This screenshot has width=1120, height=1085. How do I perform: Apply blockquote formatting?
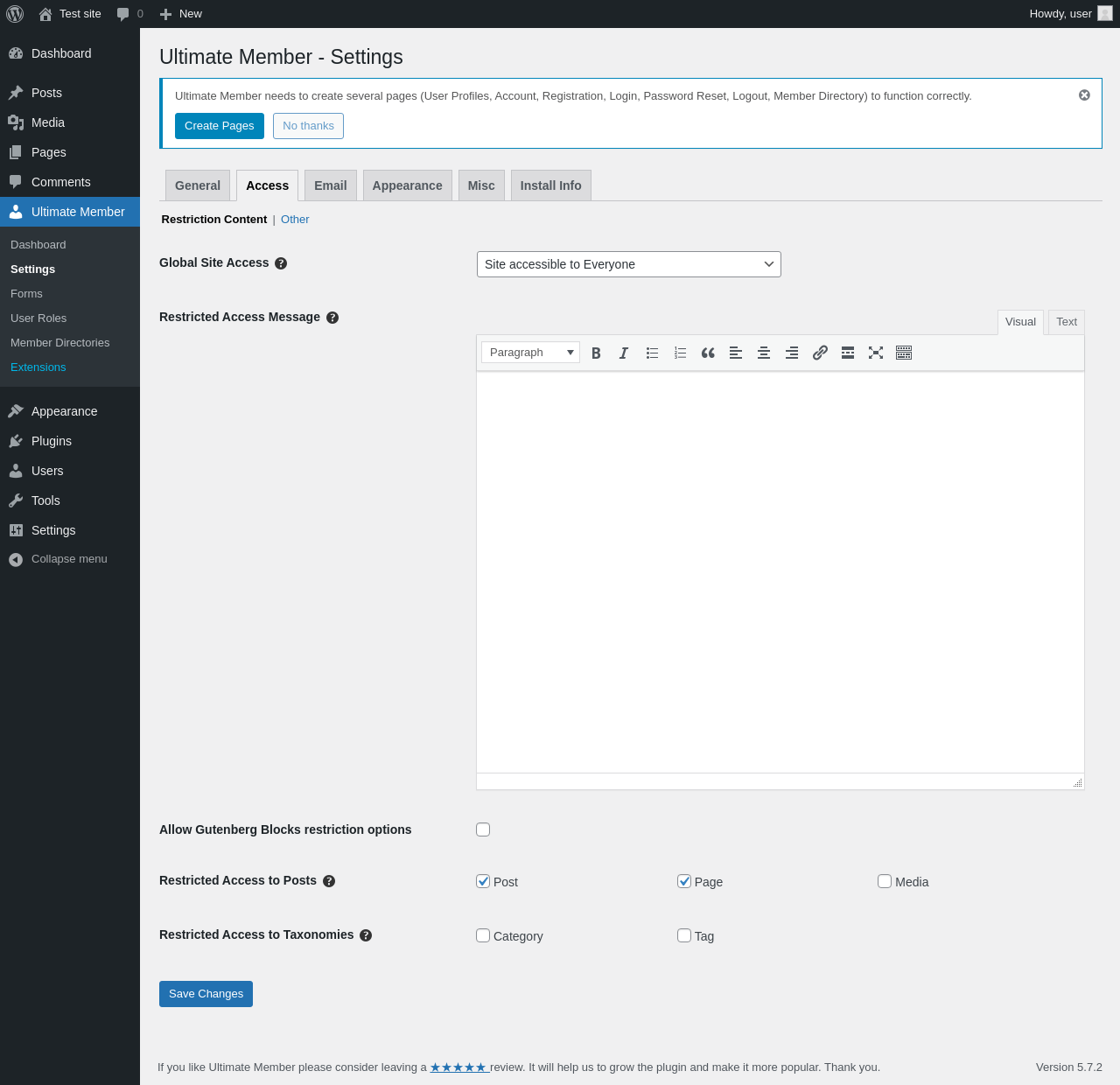(x=708, y=353)
